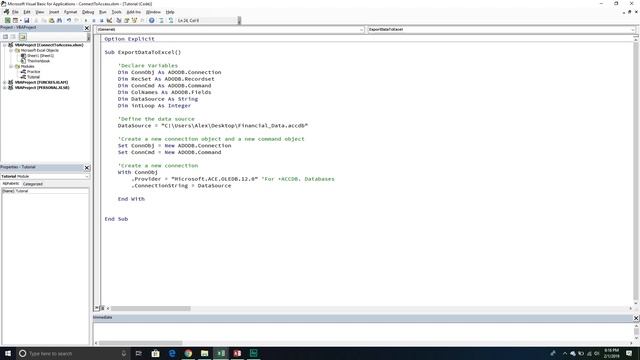Switch to Access from the taskbar
The height and width of the screenshot is (360, 640).
pyautogui.click(x=237, y=353)
